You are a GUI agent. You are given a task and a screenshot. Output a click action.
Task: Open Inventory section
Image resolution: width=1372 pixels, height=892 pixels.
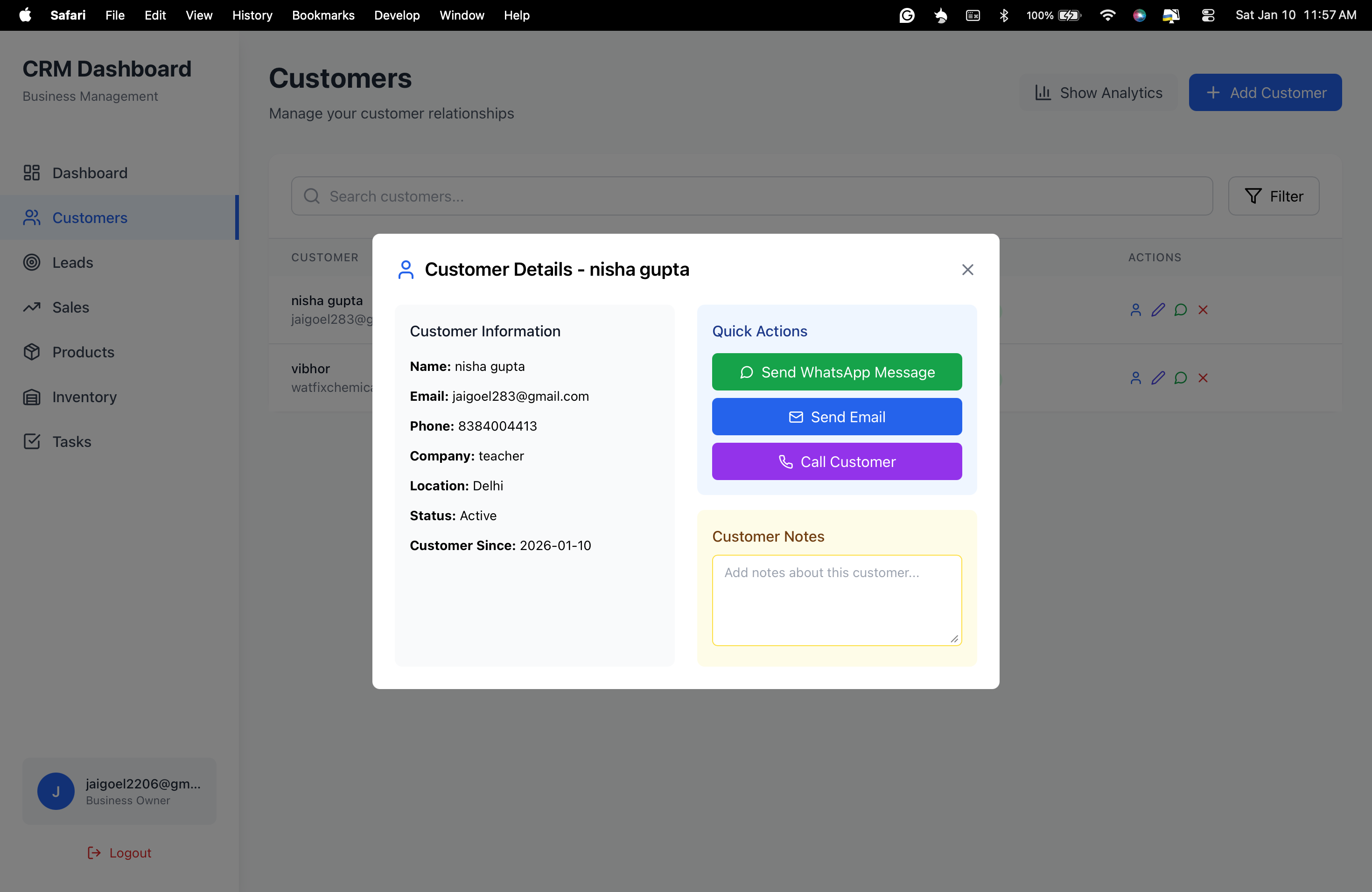point(84,397)
